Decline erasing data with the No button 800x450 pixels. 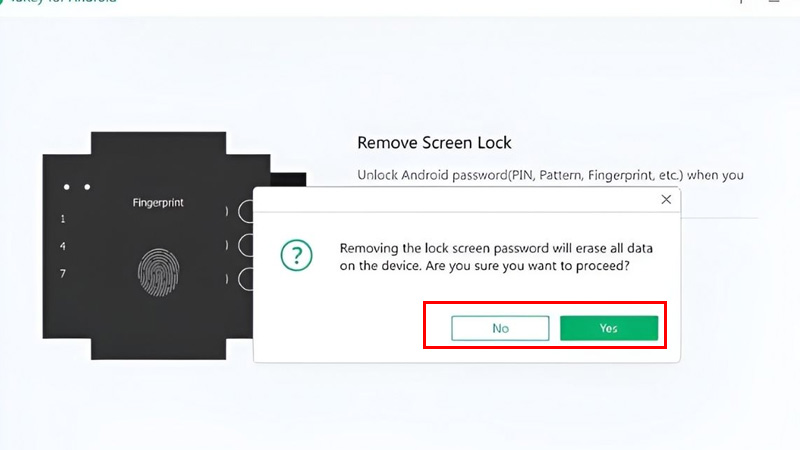(x=500, y=328)
